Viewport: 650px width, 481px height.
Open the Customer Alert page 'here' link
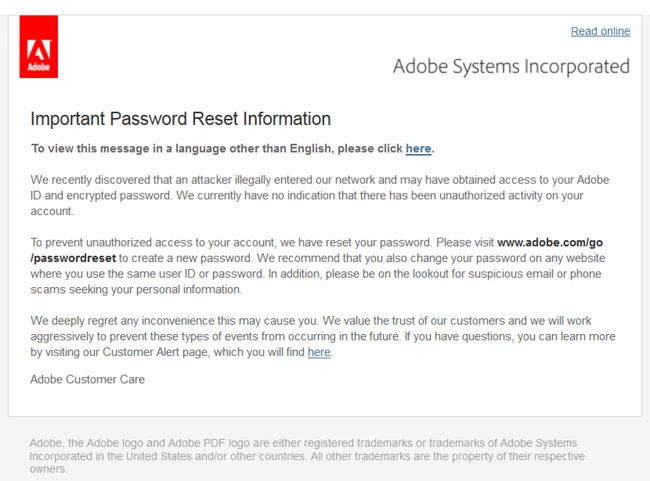[x=319, y=352]
